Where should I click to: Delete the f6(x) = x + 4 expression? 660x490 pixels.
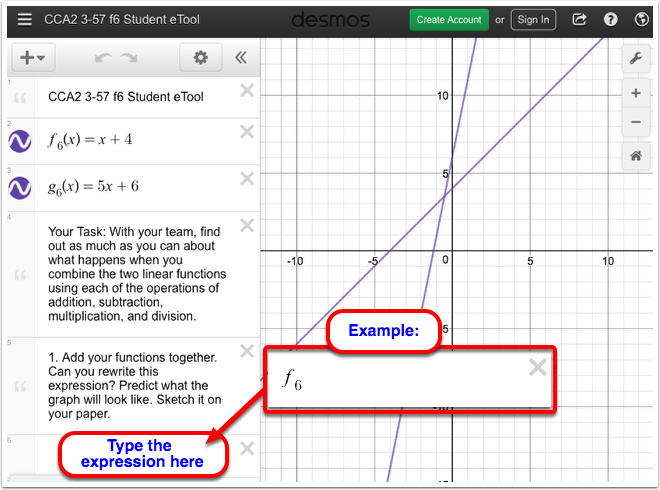[247, 132]
